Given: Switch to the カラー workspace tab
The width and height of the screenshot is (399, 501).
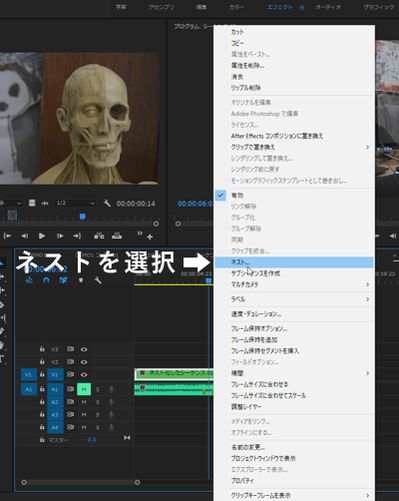Looking at the screenshot, I should click(237, 7).
